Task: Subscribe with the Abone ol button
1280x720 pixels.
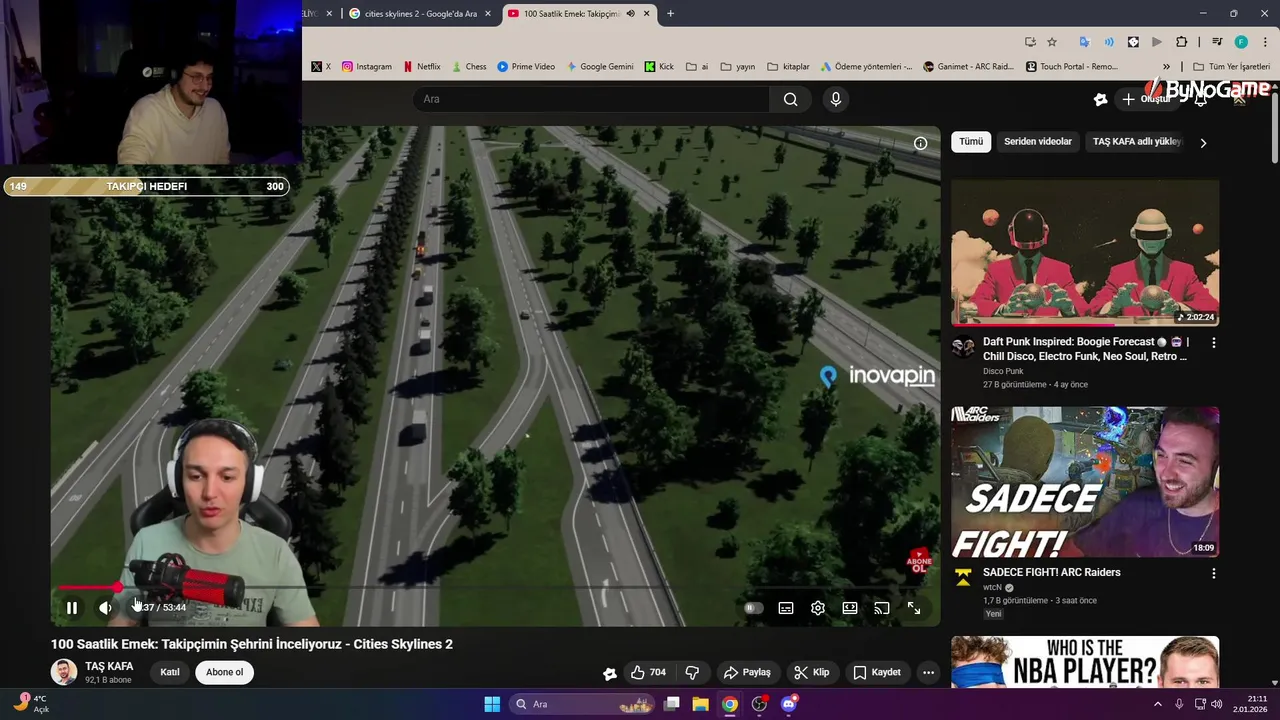Action: tap(225, 672)
